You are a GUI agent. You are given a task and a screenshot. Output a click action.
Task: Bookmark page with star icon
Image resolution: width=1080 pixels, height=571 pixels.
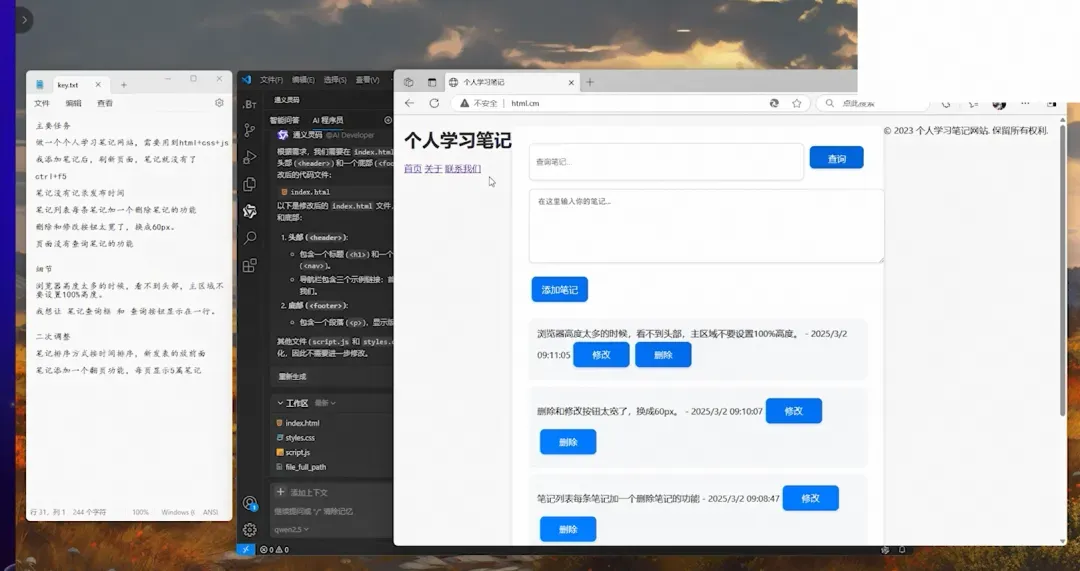pyautogui.click(x=797, y=103)
